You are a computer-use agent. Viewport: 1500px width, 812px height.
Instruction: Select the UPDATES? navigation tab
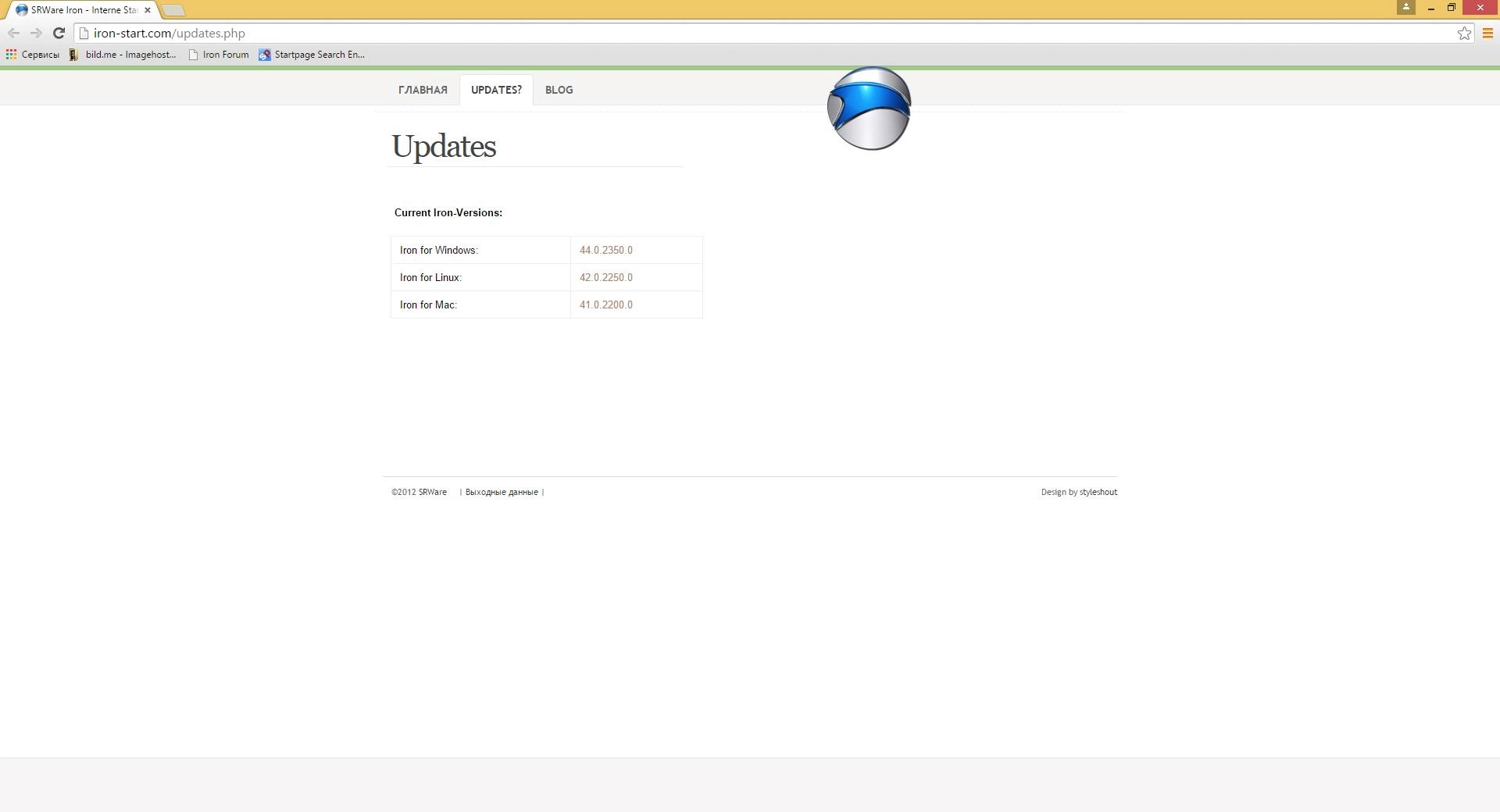[496, 90]
